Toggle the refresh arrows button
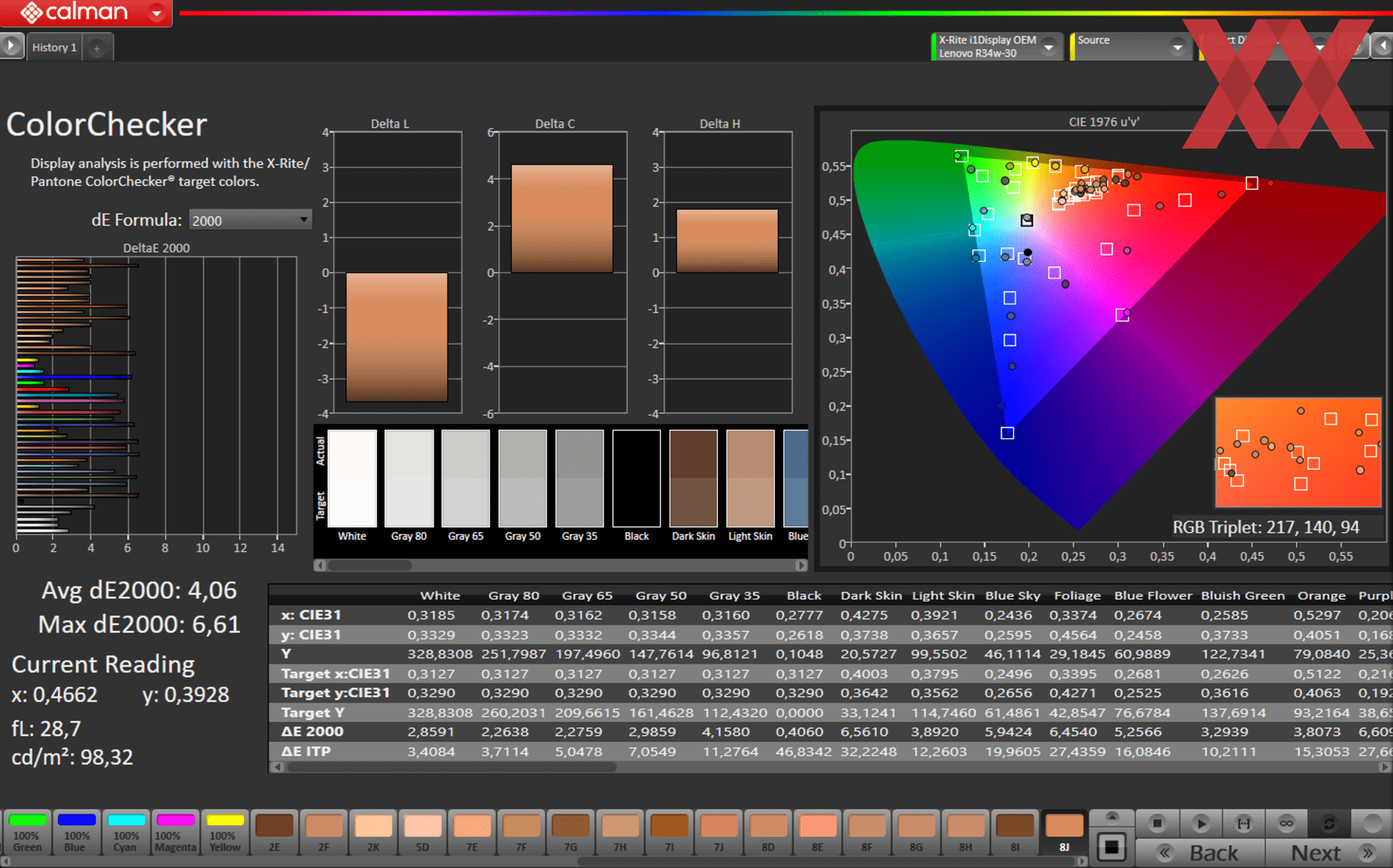1393x868 pixels. pyautogui.click(x=1329, y=823)
